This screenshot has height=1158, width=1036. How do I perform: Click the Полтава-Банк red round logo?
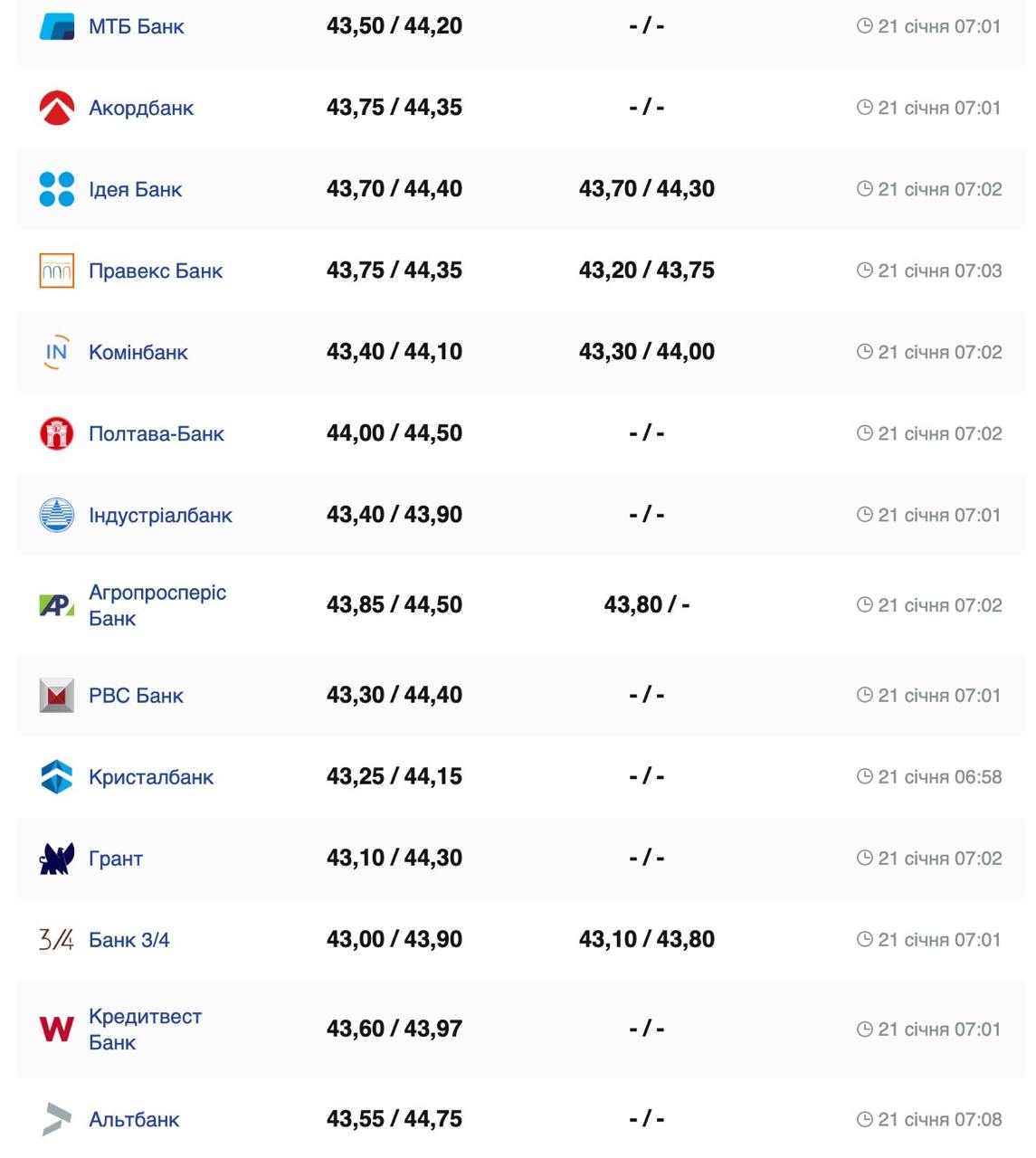(57, 433)
